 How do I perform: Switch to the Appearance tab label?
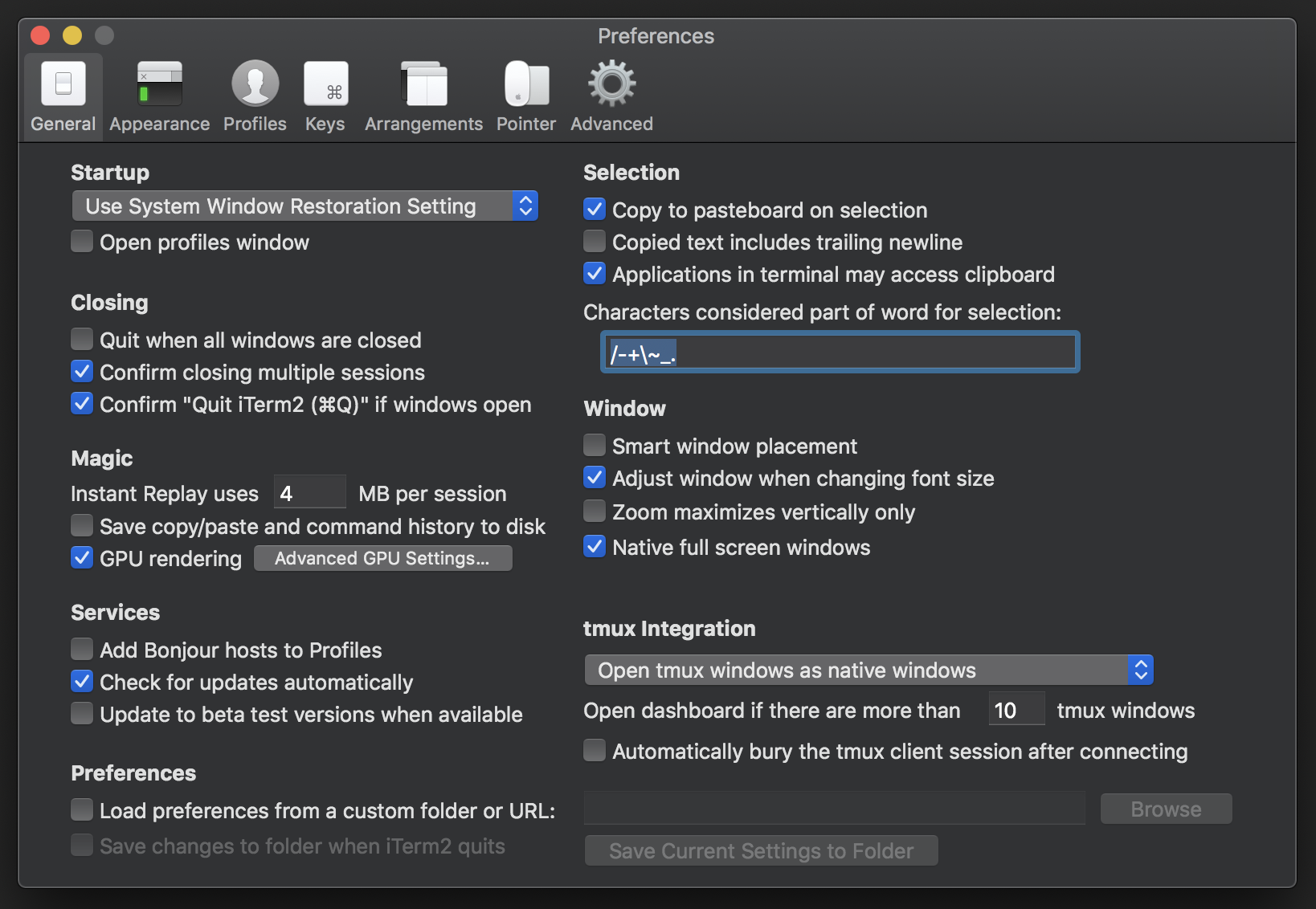coord(159,124)
